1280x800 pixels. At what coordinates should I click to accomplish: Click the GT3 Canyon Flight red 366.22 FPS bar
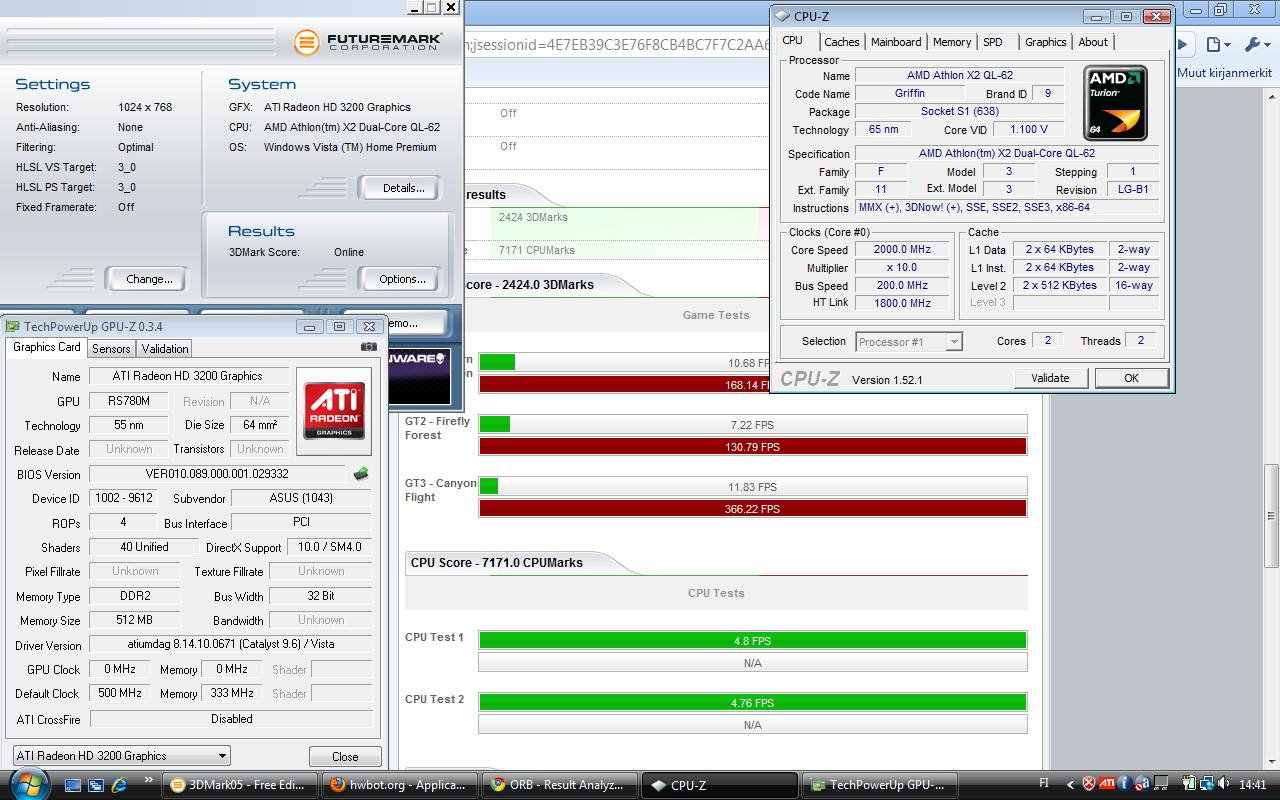point(752,509)
